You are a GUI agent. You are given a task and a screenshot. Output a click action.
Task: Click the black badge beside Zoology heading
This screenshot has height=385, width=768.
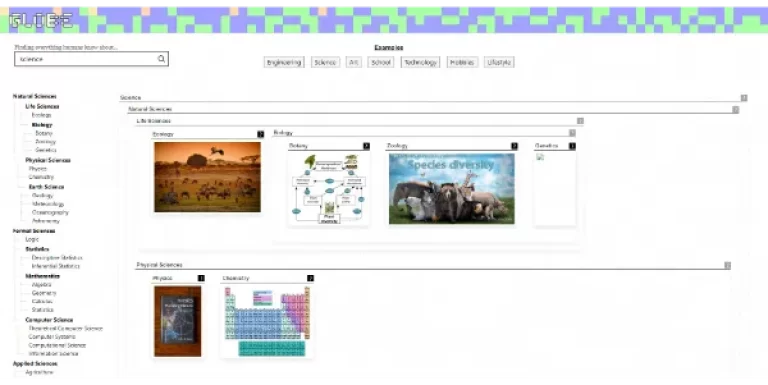click(514, 146)
